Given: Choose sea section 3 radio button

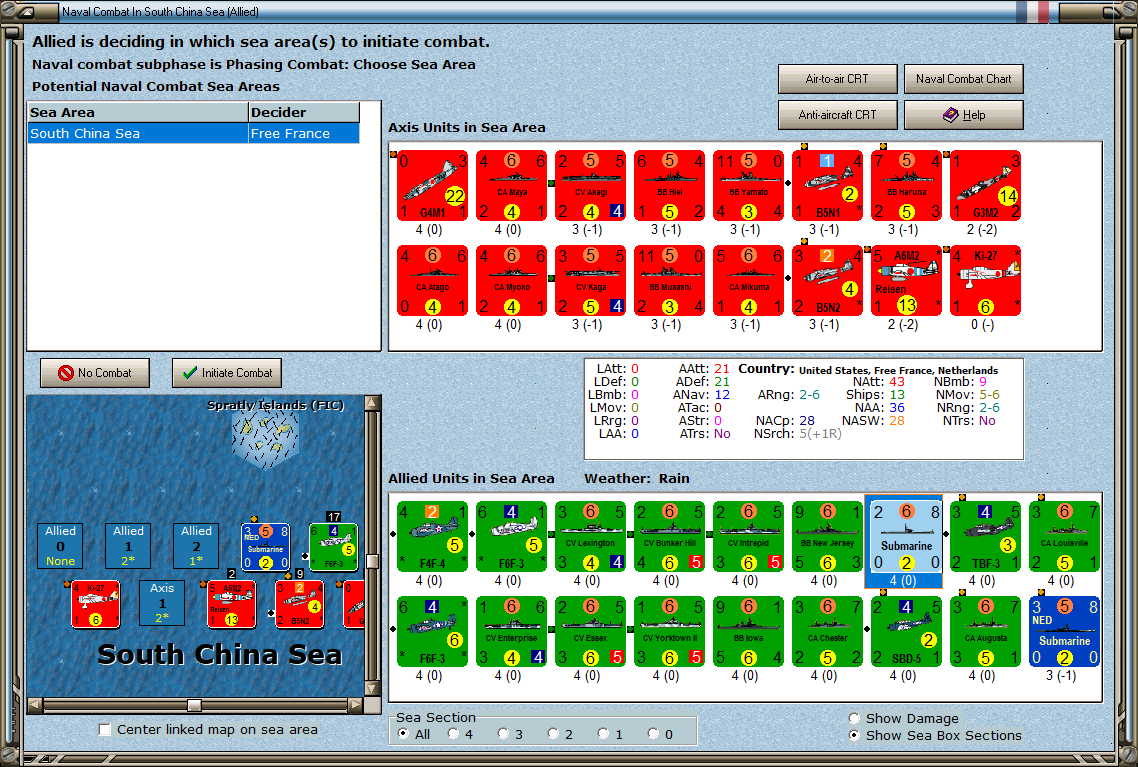Looking at the screenshot, I should click(504, 734).
